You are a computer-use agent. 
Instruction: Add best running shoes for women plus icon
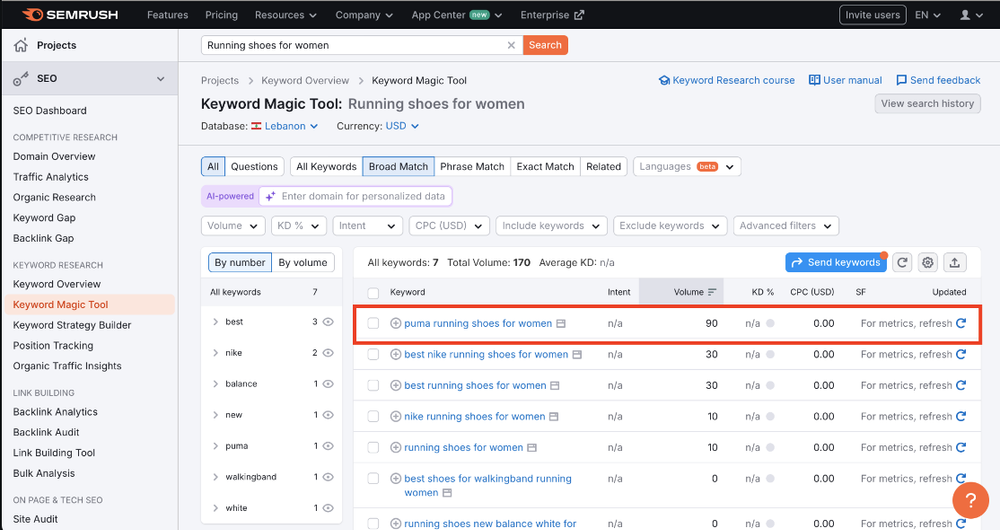tap(395, 385)
